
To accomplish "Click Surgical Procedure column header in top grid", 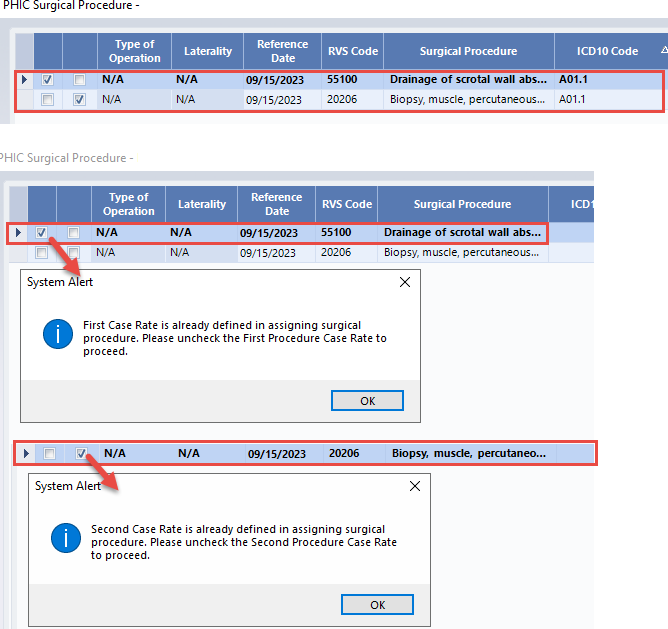I will (x=468, y=51).
